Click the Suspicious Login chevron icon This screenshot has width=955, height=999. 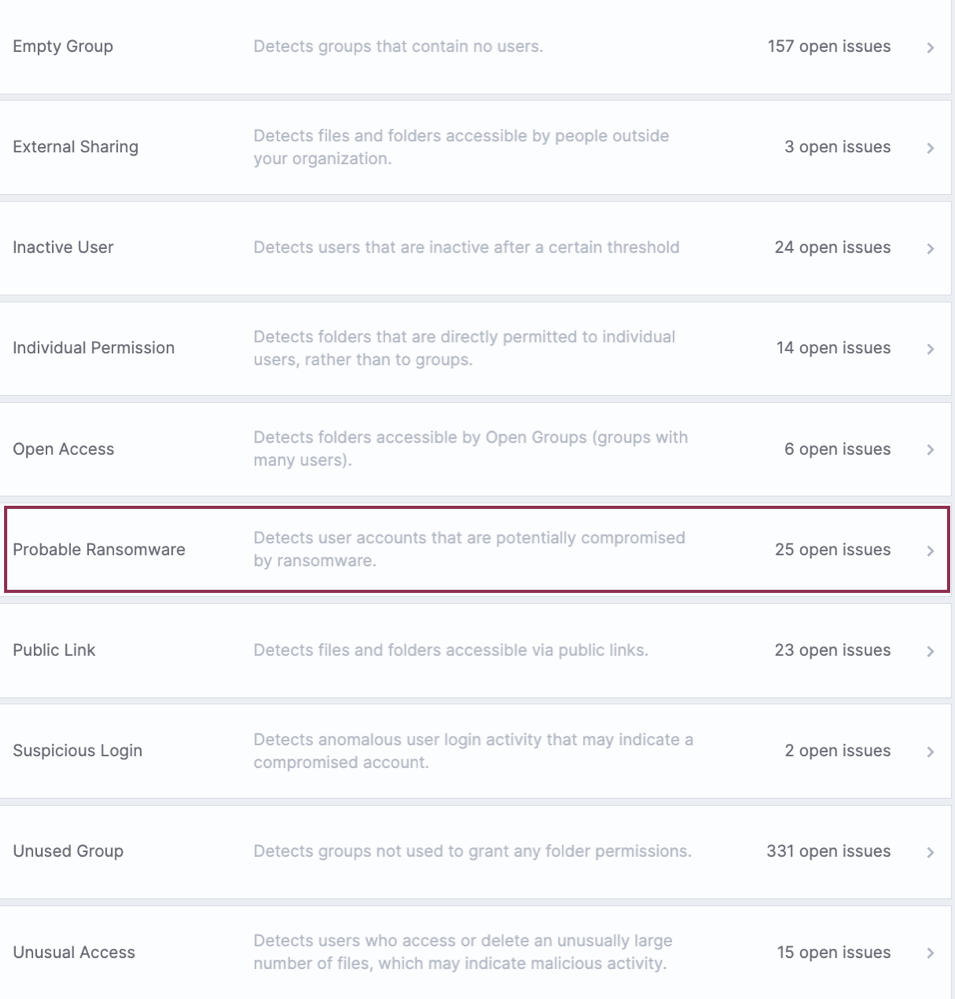tap(930, 751)
